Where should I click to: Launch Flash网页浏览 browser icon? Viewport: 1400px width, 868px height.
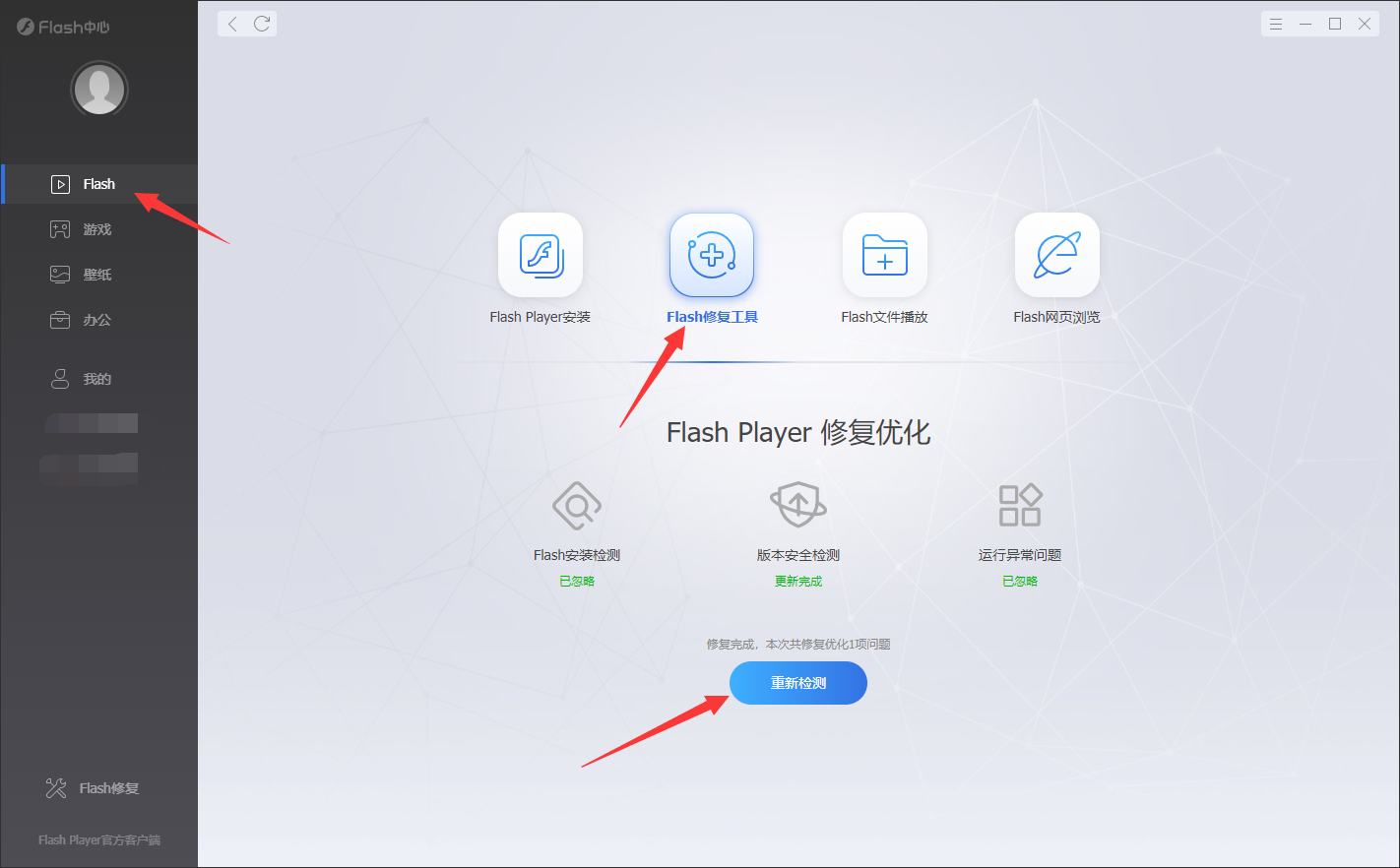pos(1057,255)
